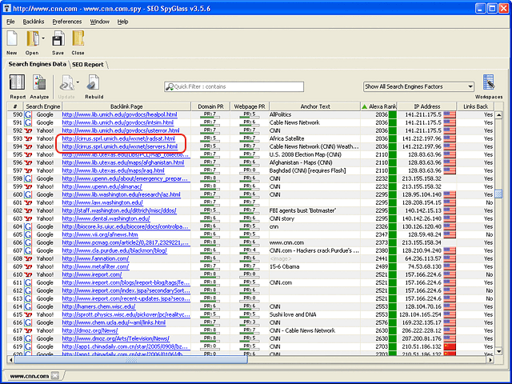Click the horizontal scrollbar thumb
The width and height of the screenshot is (512, 384).
(x=131, y=360)
